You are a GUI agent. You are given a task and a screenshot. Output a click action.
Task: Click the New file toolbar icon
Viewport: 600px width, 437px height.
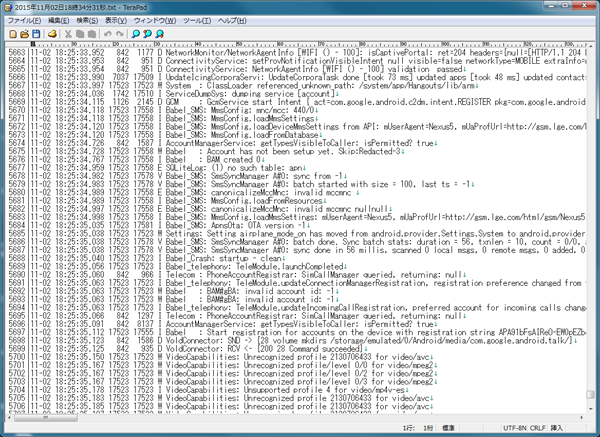pos(13,34)
